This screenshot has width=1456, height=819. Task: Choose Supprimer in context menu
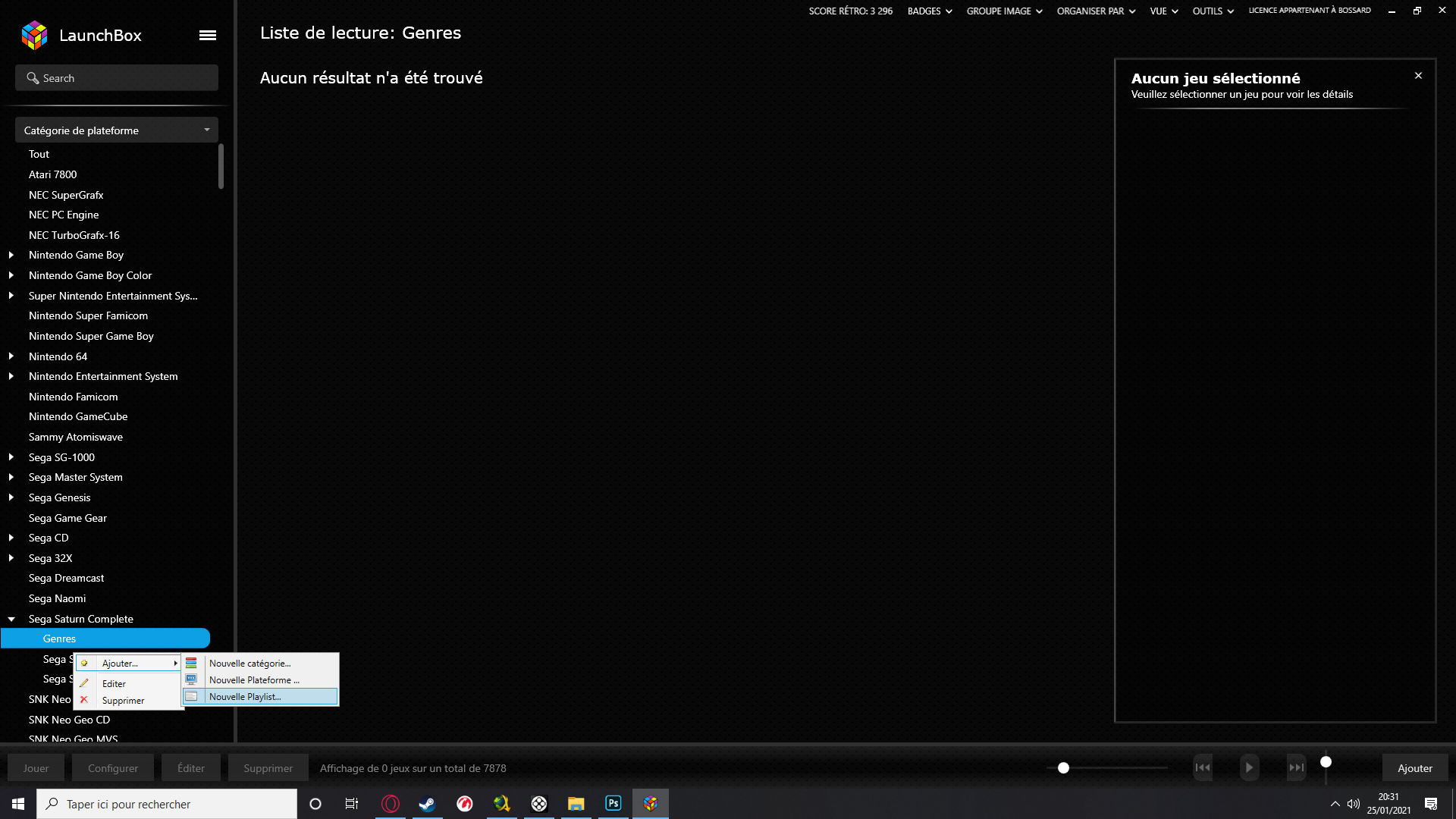[x=128, y=700]
